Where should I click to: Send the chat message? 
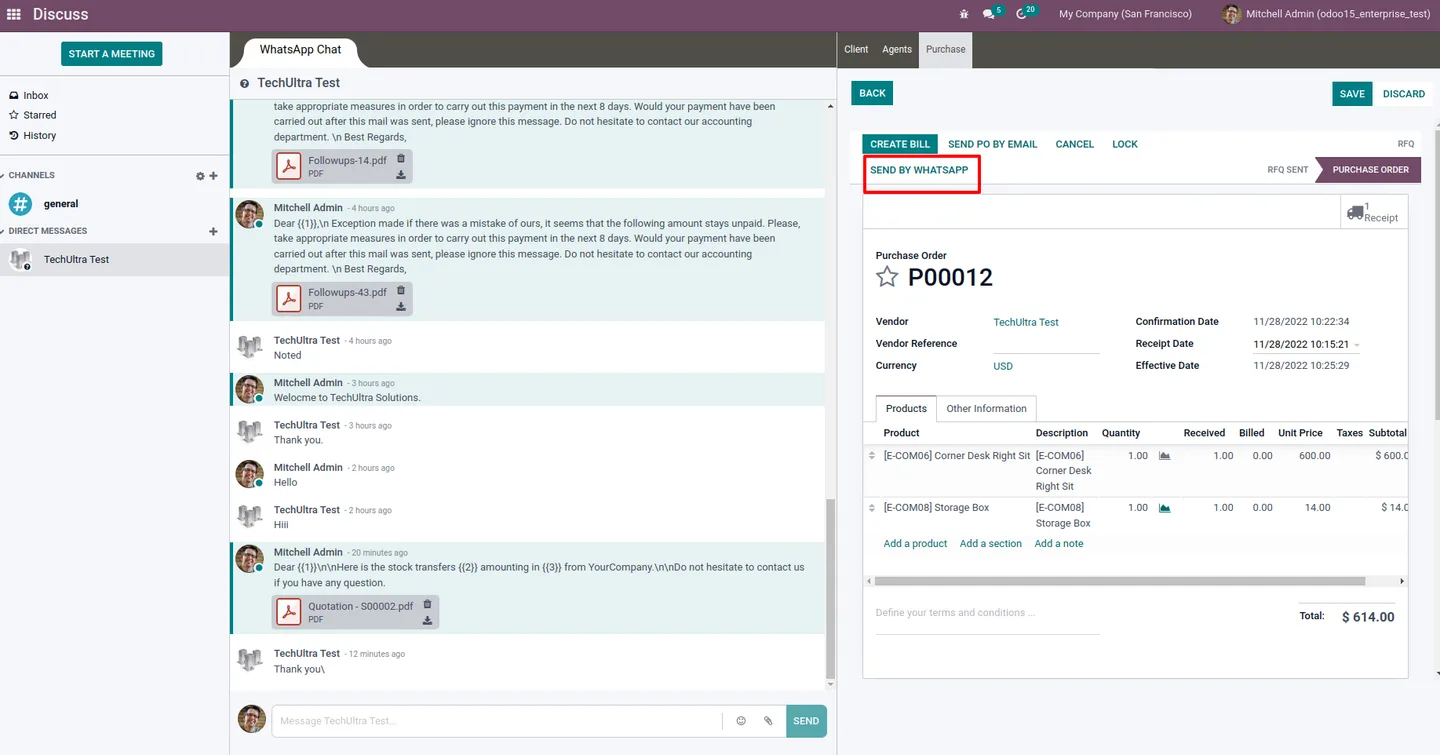pos(806,721)
